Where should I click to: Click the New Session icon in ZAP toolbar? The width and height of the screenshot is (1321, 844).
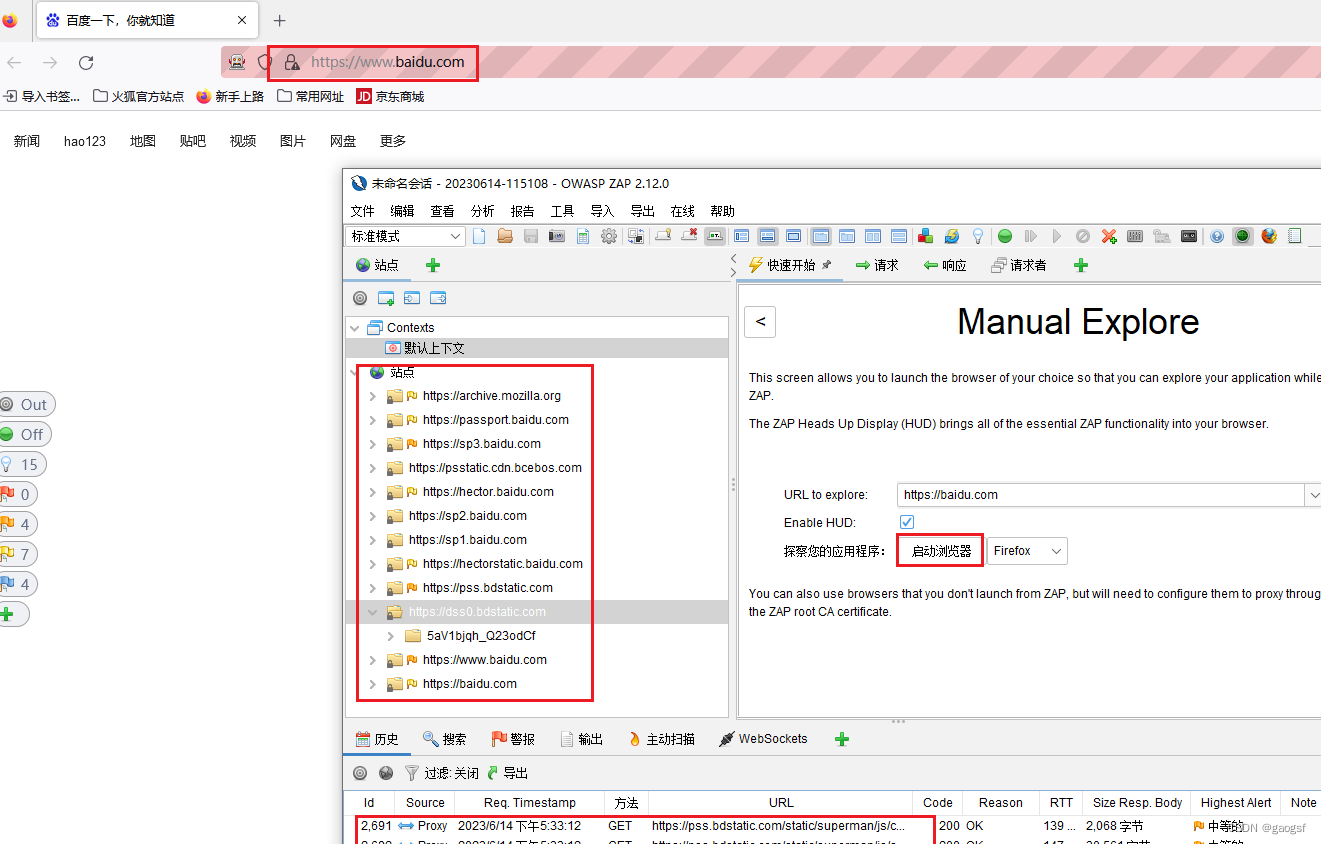tap(479, 236)
